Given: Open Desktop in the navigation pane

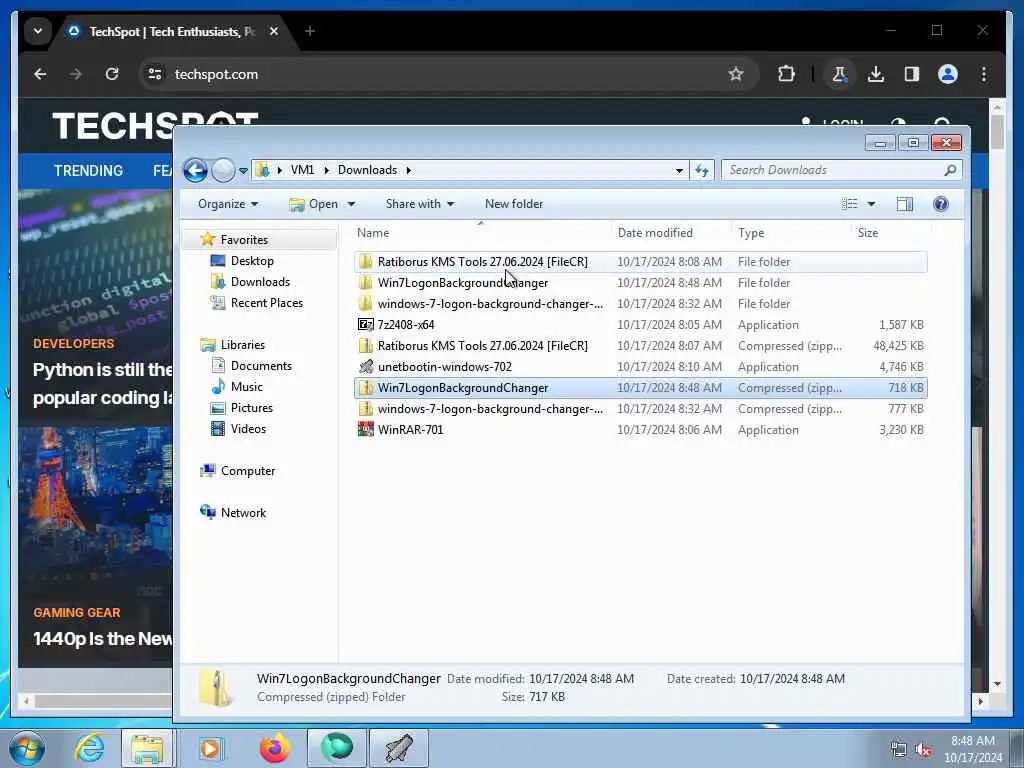Looking at the screenshot, I should click(x=251, y=261).
